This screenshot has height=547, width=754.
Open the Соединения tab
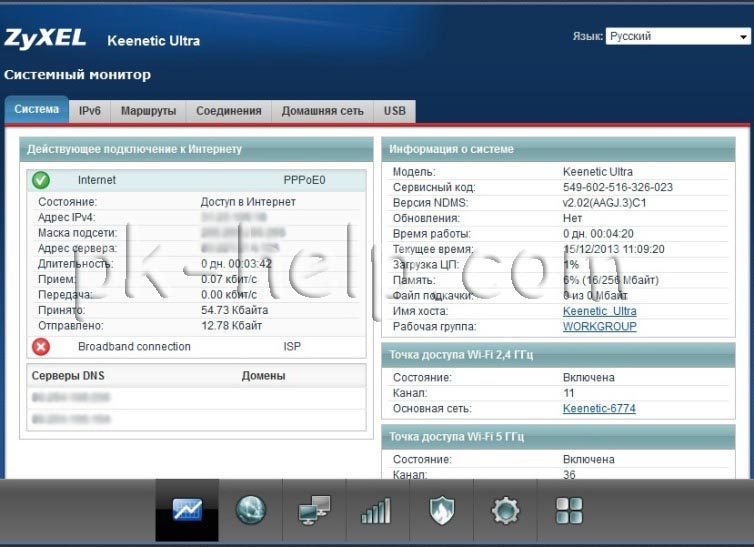(x=229, y=111)
